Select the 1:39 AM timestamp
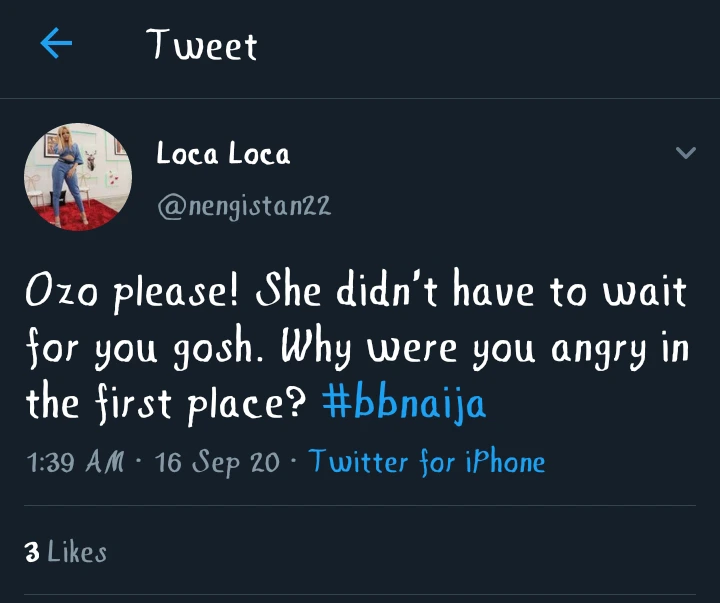This screenshot has height=603, width=720. (x=75, y=462)
